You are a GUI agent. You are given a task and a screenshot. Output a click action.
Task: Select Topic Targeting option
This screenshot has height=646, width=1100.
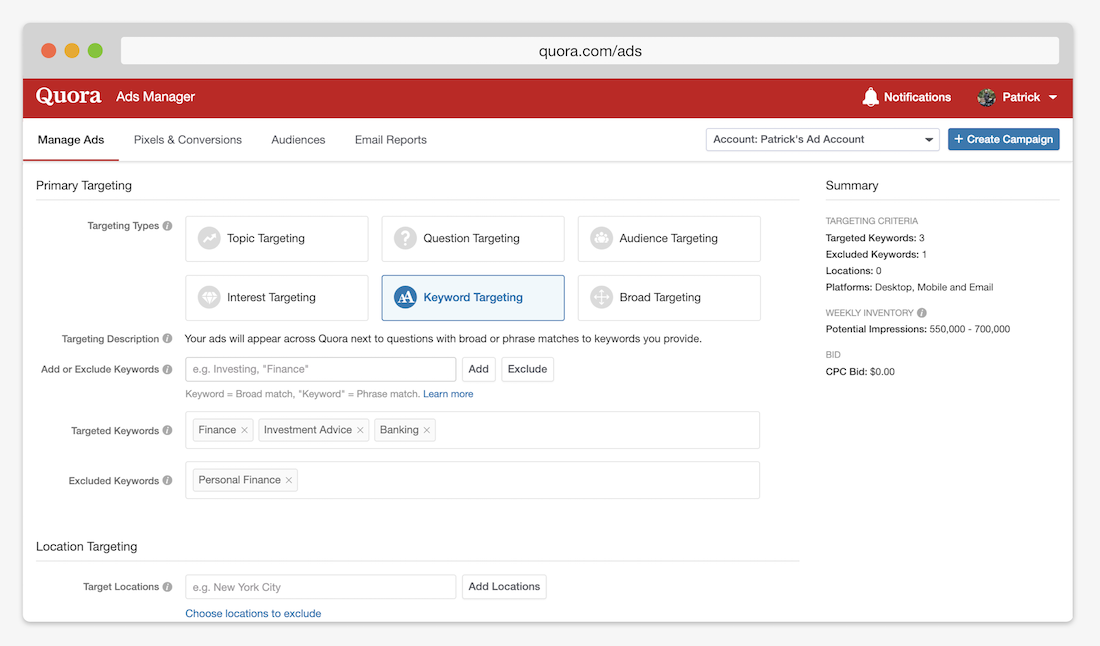(277, 239)
